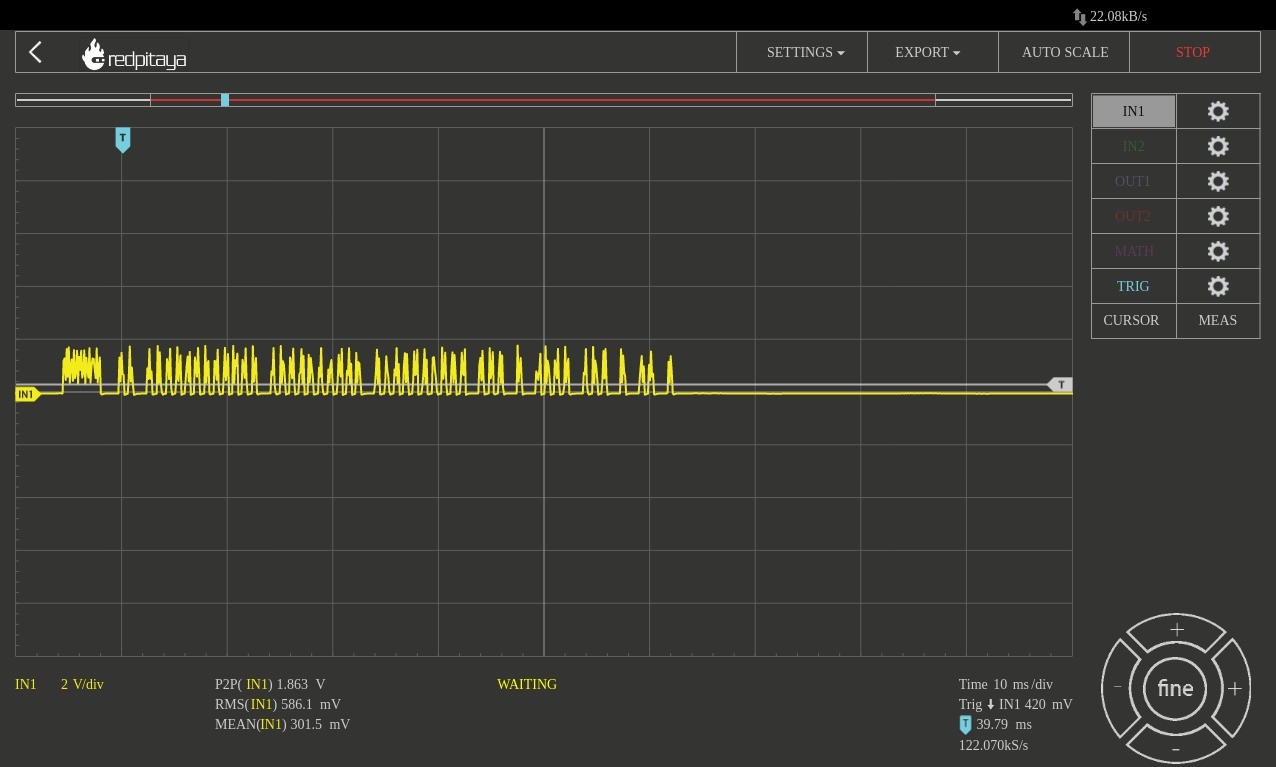The image size is (1276, 767).
Task: Select the IN1 channel offset marker
Action: coord(26,394)
